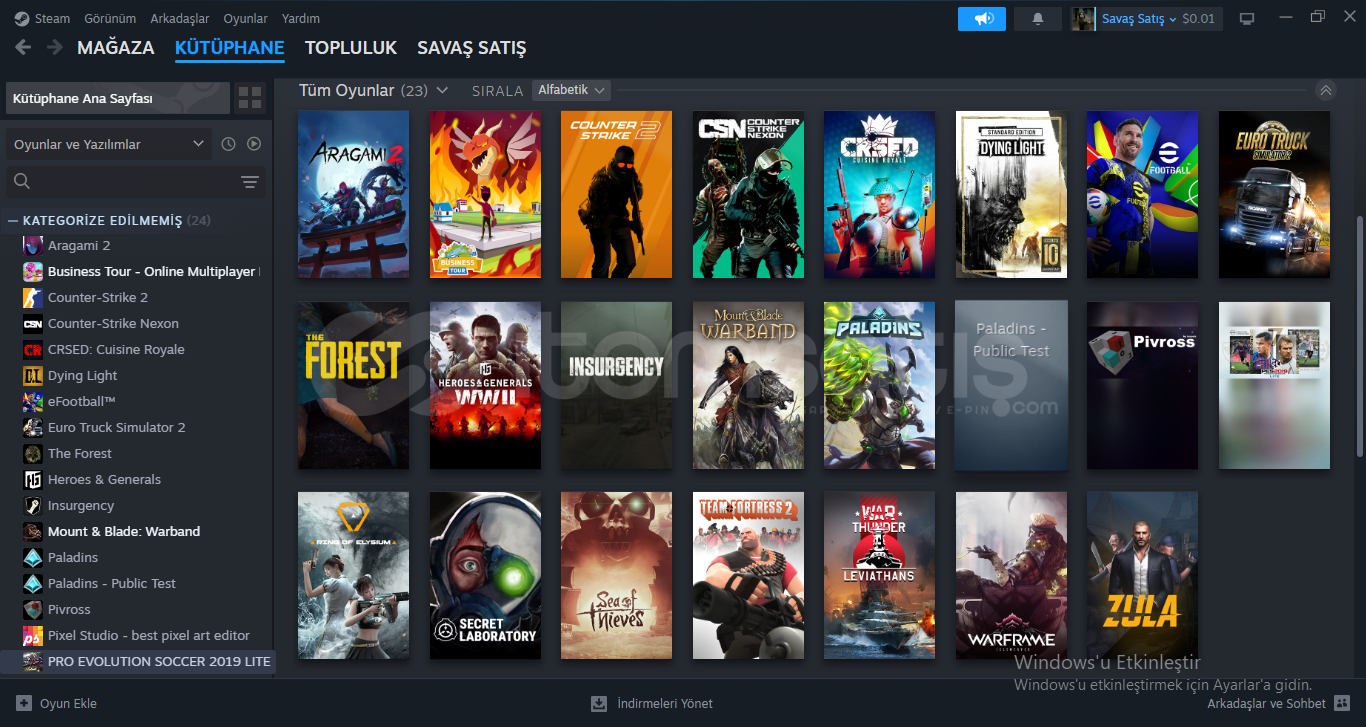Open the Oyunlar ve Yazılımlar dropdown
The width and height of the screenshot is (1366, 727).
point(109,144)
